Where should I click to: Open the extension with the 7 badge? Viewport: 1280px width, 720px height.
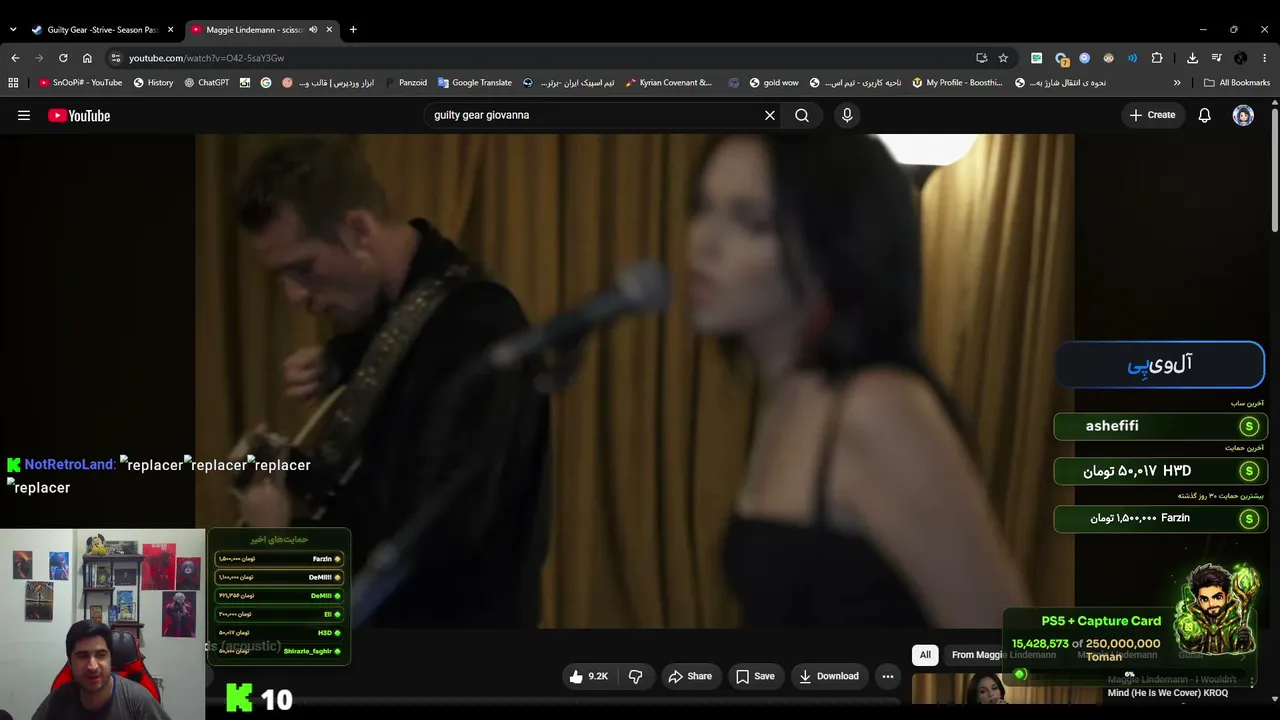click(1061, 58)
